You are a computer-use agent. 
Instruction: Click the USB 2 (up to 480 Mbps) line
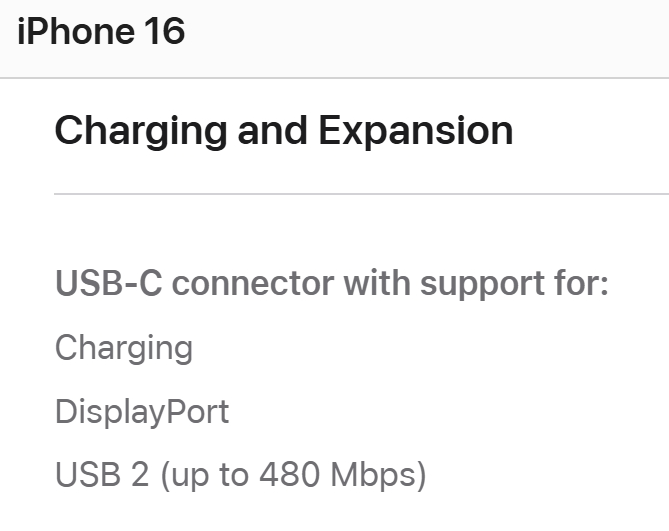point(241,475)
